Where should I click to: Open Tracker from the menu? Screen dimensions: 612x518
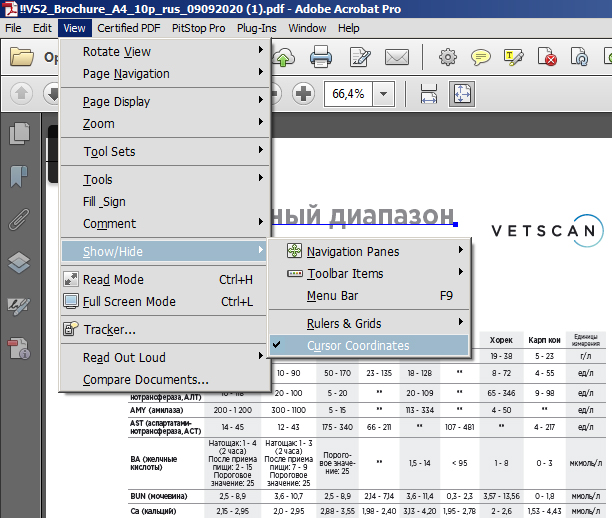(x=165, y=329)
